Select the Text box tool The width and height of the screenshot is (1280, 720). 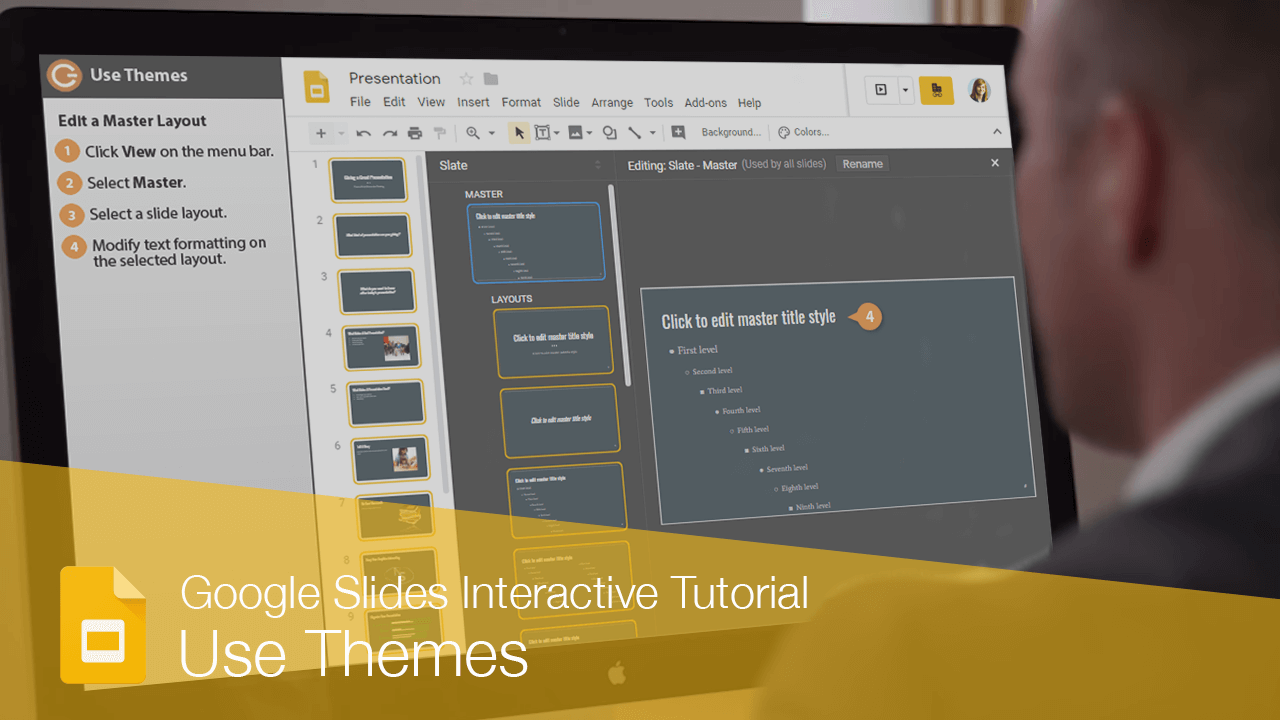tap(542, 133)
